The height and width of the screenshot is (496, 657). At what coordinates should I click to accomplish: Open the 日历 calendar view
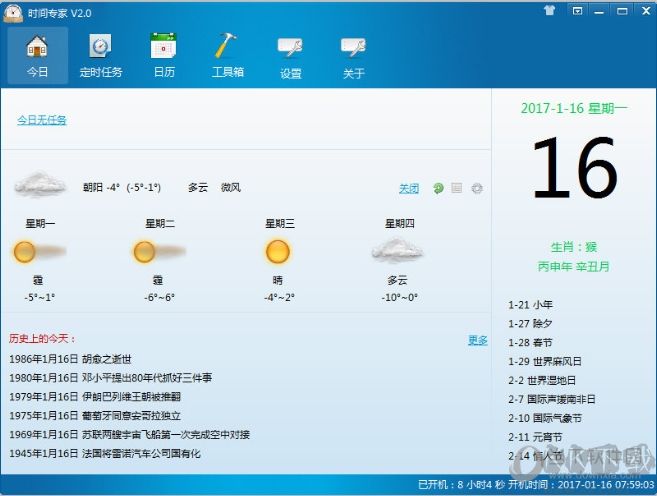click(x=163, y=55)
